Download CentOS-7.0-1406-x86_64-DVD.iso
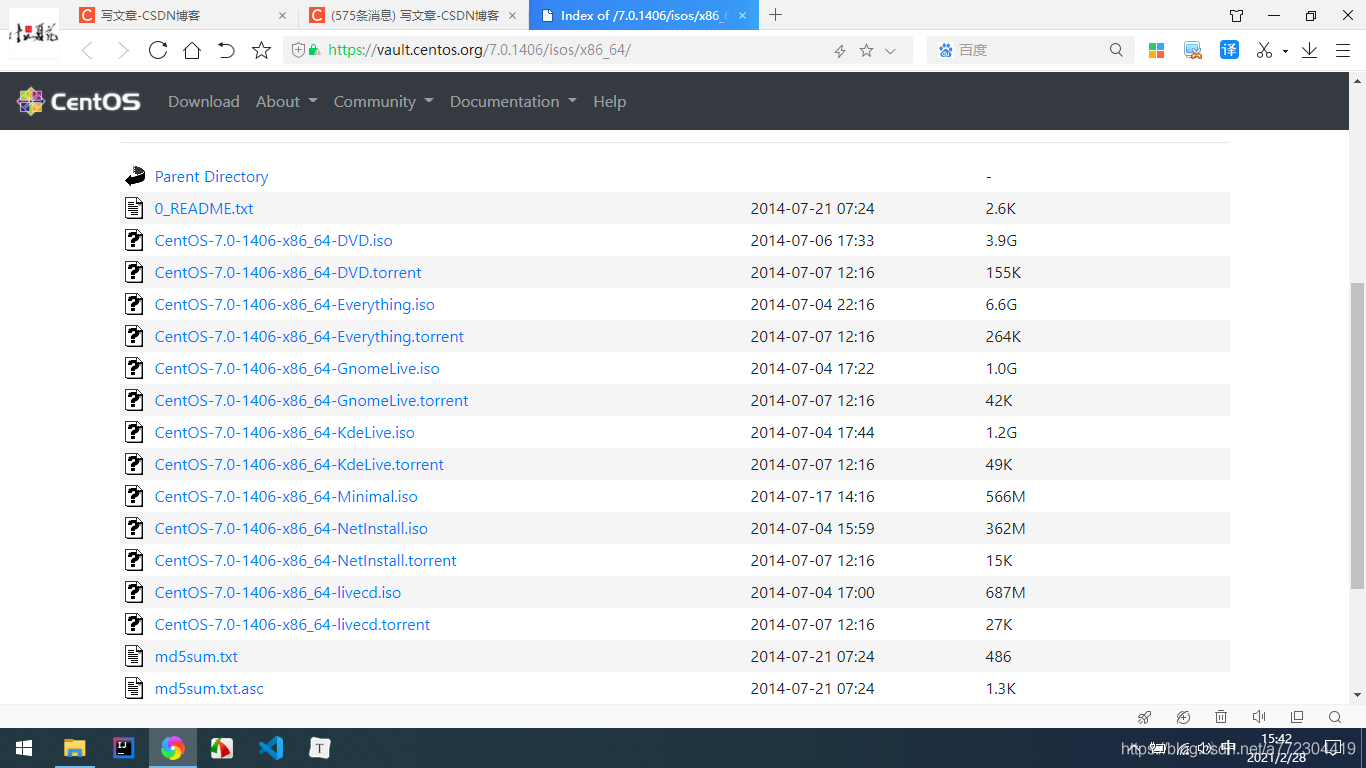The height and width of the screenshot is (768, 1366). (273, 240)
